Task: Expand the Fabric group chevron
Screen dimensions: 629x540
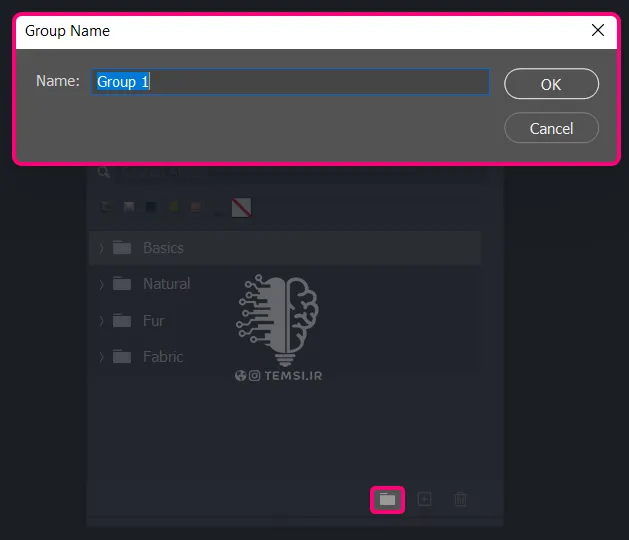Action: [x=101, y=357]
